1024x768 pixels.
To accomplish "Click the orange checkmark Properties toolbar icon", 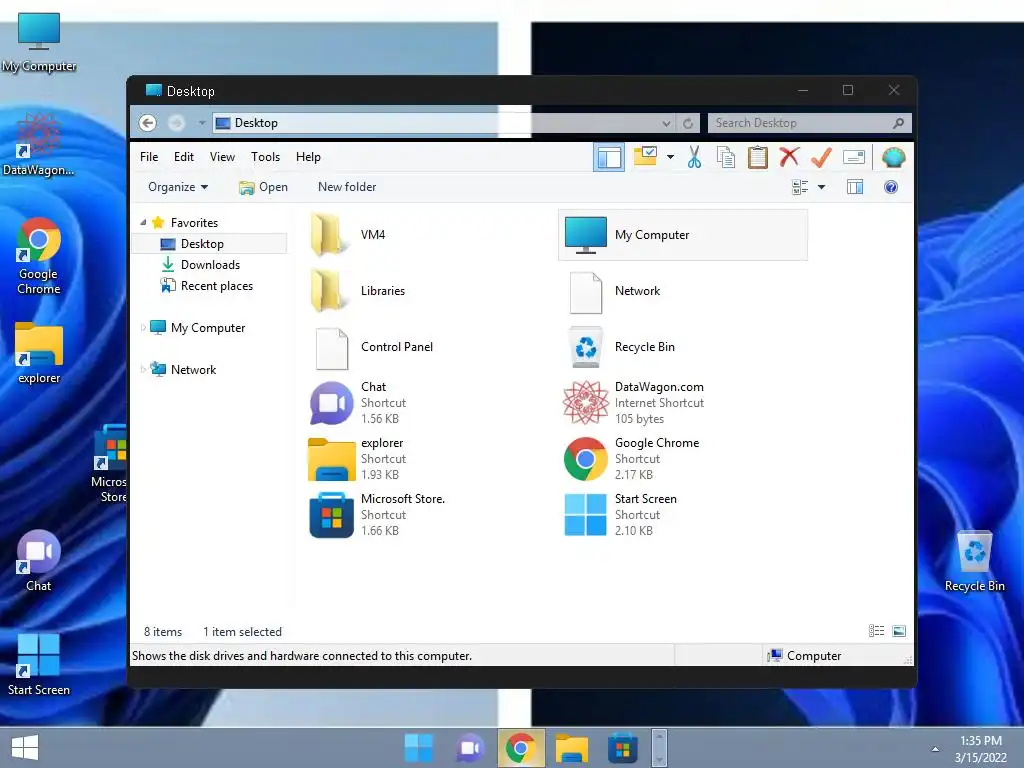I will pyautogui.click(x=821, y=157).
